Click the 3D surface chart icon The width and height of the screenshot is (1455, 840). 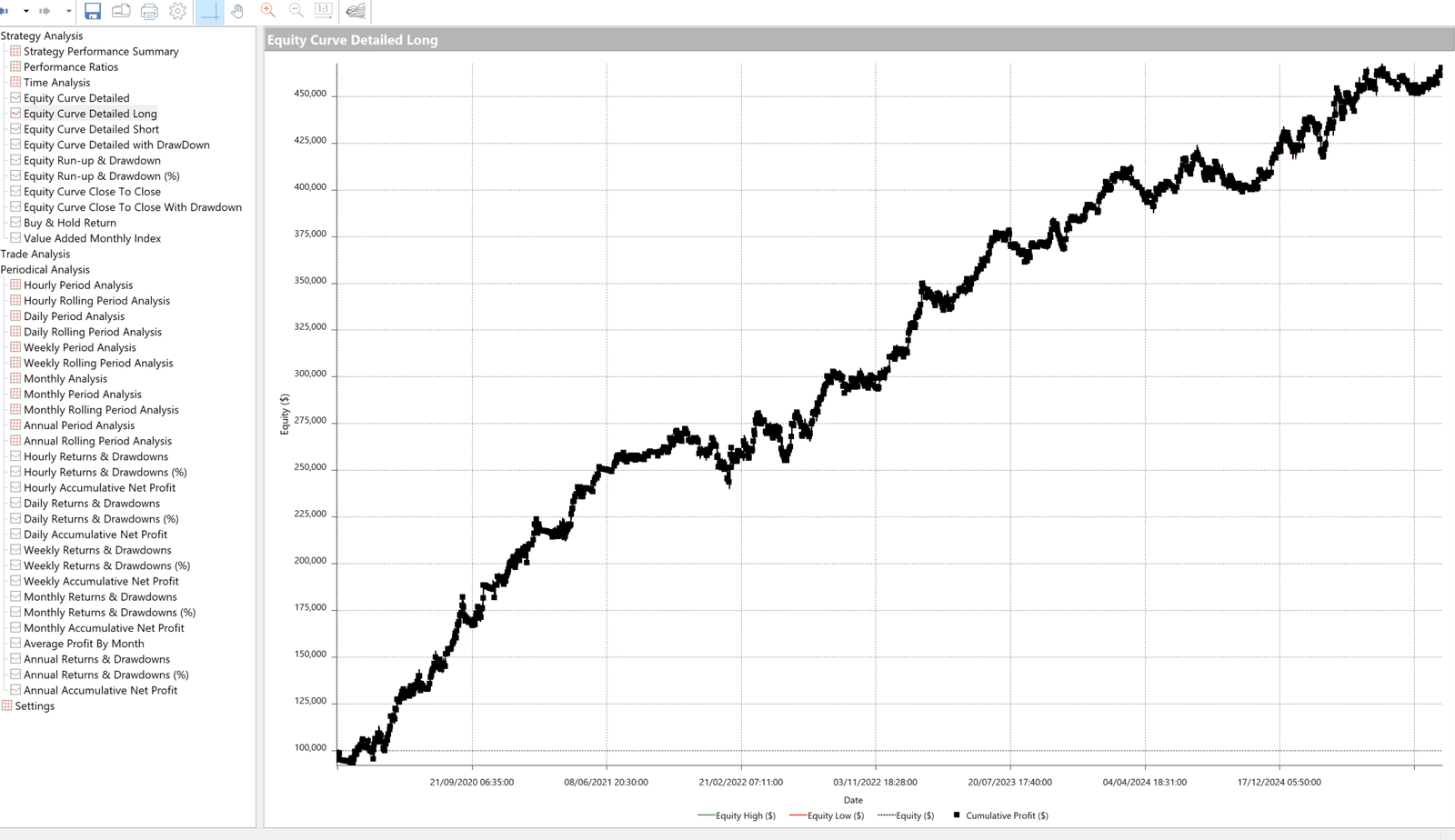click(356, 11)
